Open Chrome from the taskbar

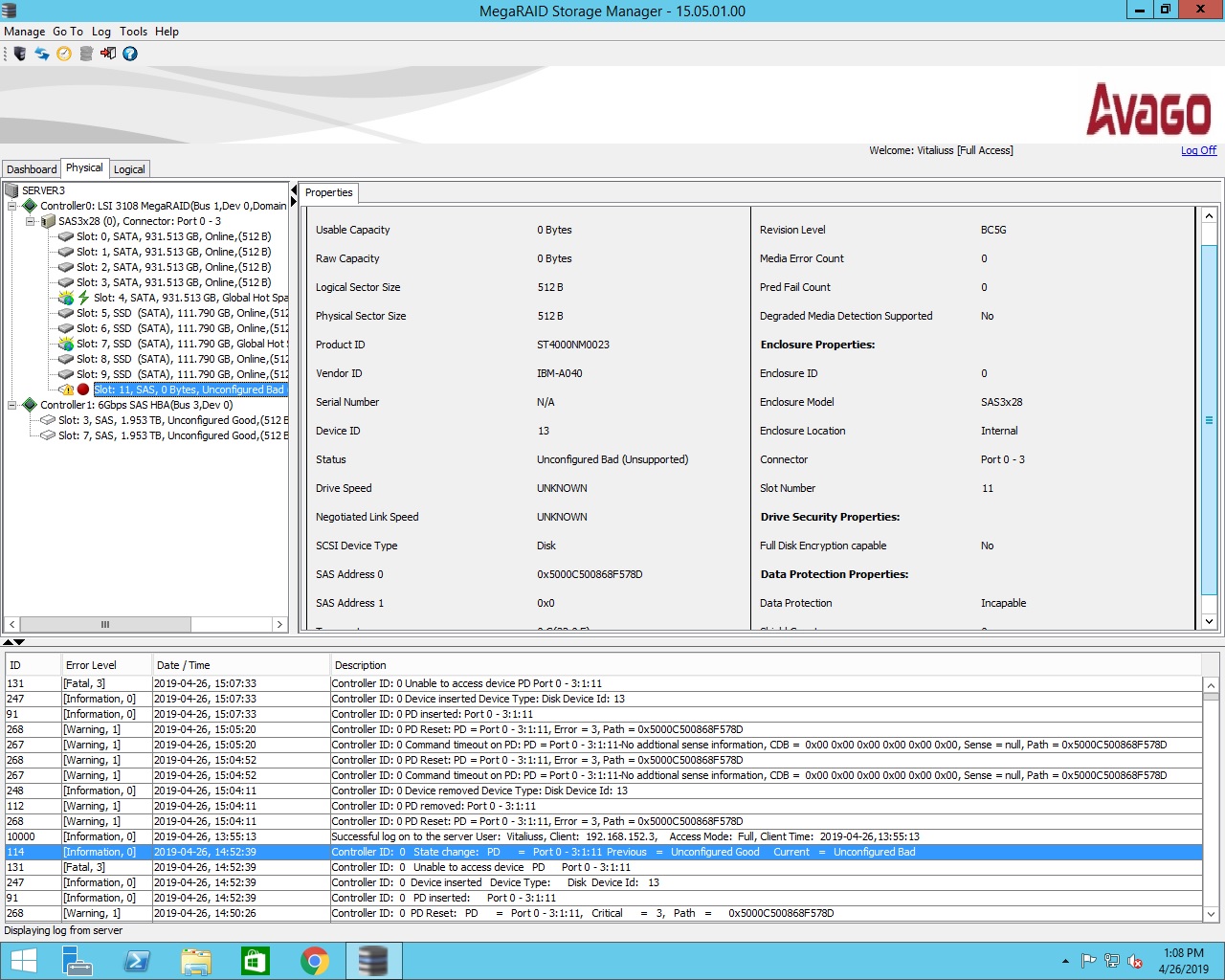[x=314, y=960]
